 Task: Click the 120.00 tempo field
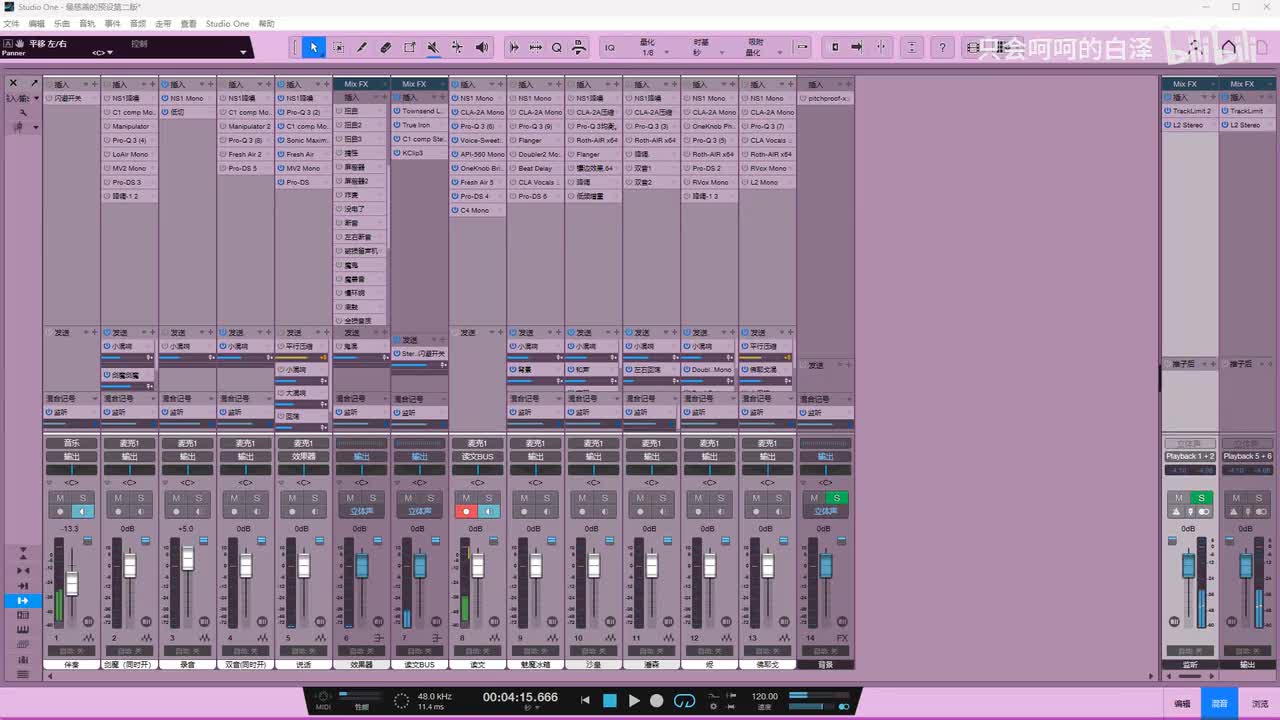tap(765, 696)
